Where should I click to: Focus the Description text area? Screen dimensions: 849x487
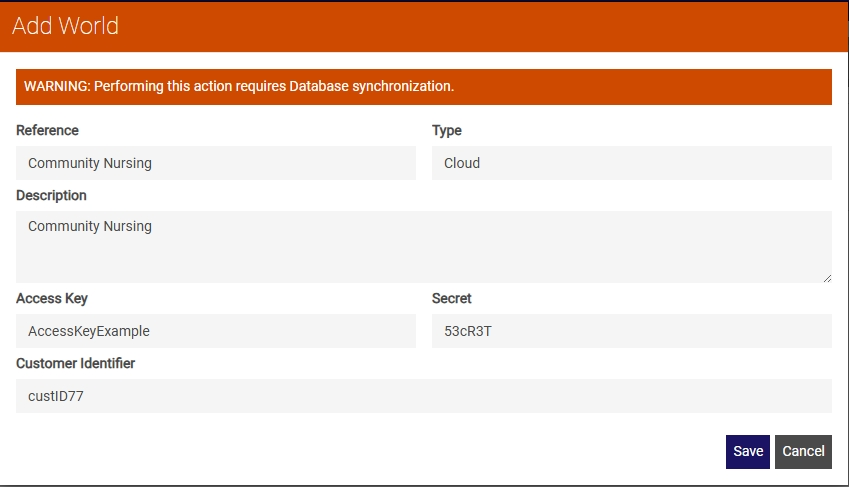(x=423, y=246)
